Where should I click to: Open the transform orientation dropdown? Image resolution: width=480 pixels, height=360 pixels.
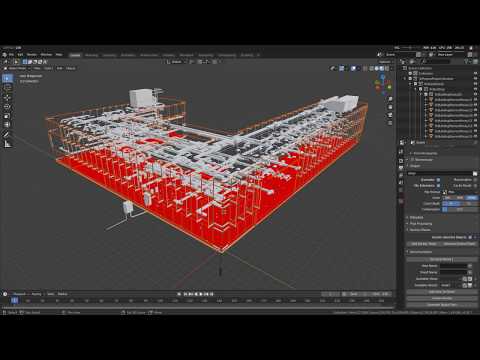176,62
